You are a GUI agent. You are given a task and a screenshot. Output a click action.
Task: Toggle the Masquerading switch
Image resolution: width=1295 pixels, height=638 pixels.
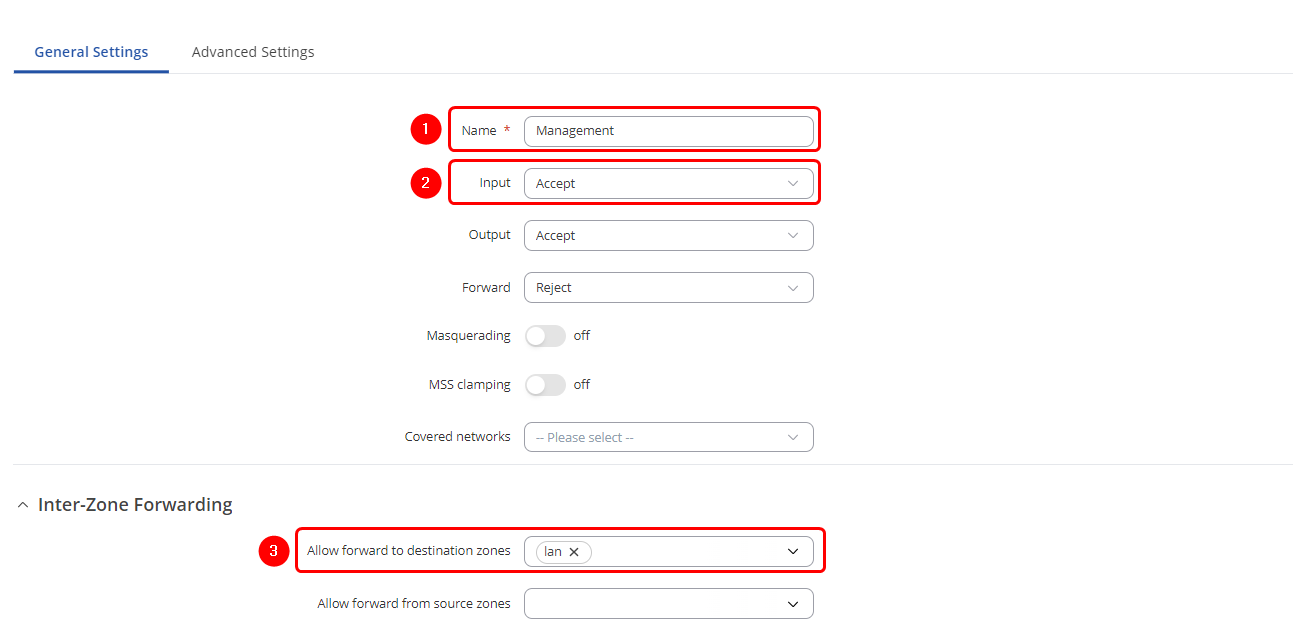pyautogui.click(x=545, y=336)
